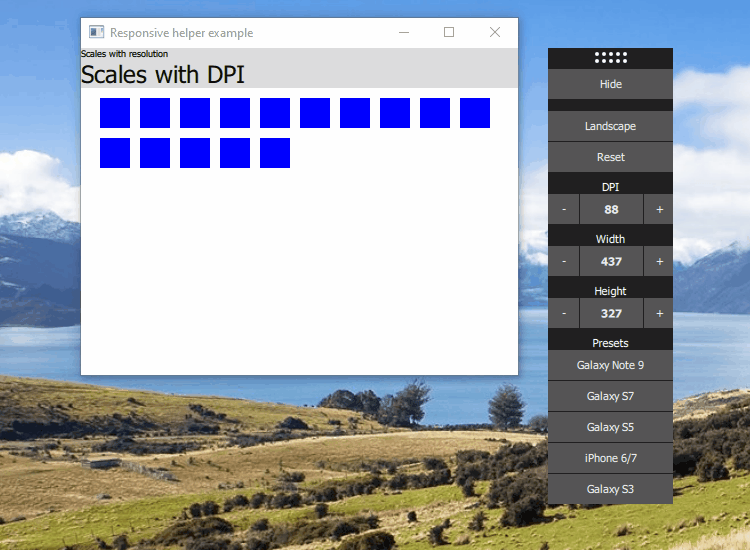Maximize the Responsive helper example window
750x550 pixels.
pos(449,33)
